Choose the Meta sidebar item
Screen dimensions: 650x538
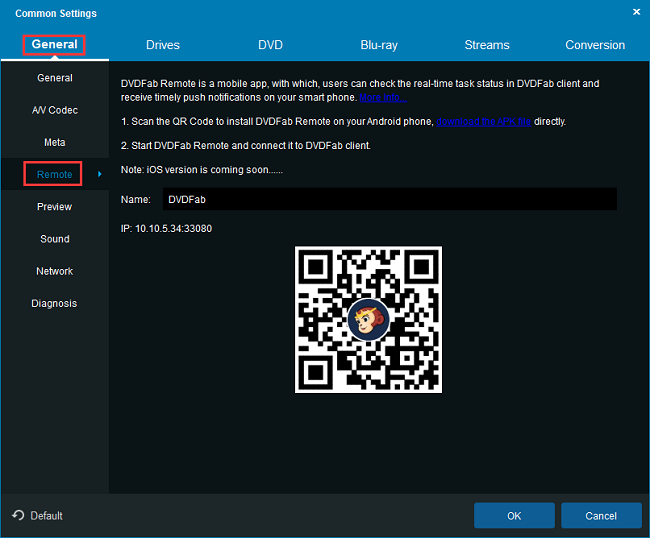[x=55, y=143]
